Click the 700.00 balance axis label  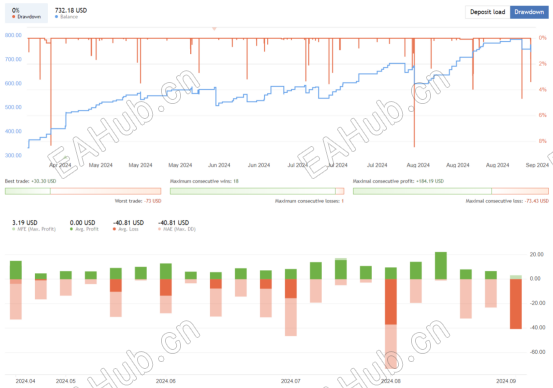pos(13,59)
